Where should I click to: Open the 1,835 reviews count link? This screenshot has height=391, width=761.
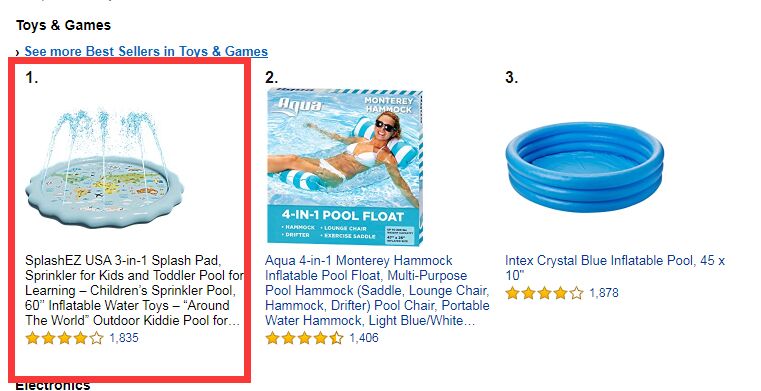(124, 338)
